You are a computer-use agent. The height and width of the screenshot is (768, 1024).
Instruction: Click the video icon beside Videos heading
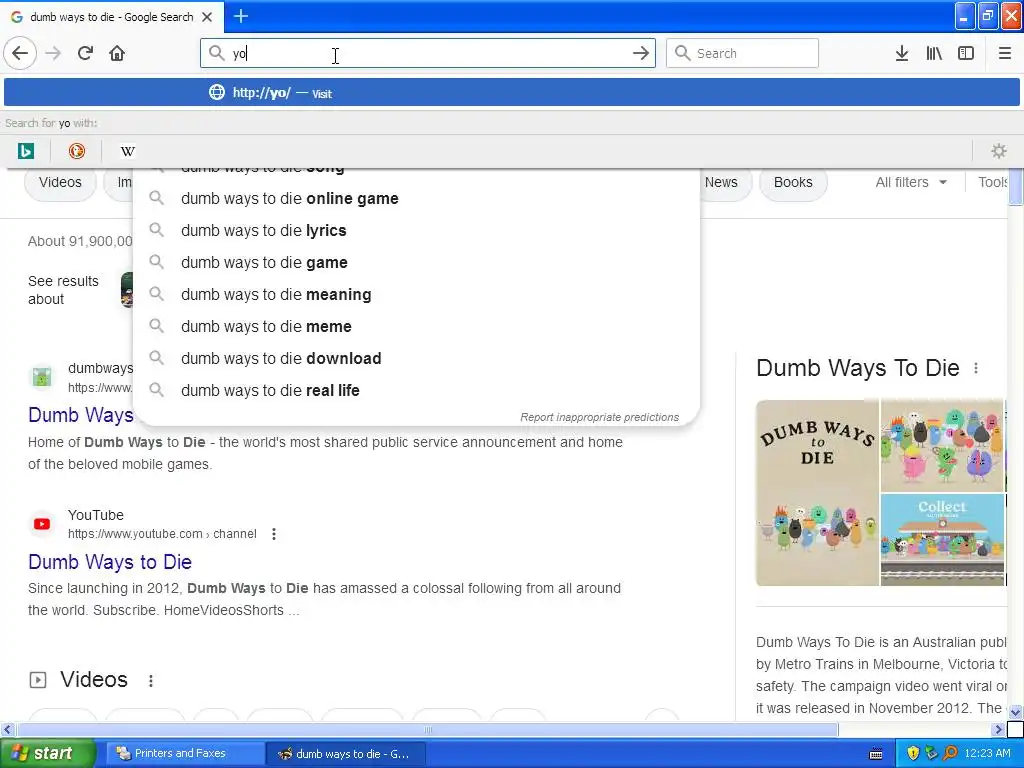point(38,680)
